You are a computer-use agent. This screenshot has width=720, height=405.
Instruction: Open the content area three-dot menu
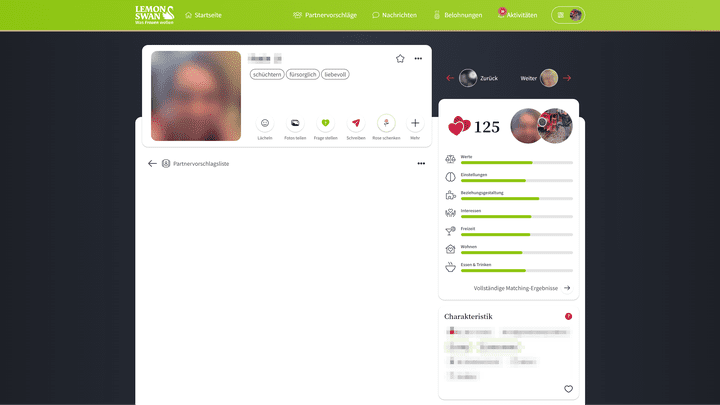point(421,163)
